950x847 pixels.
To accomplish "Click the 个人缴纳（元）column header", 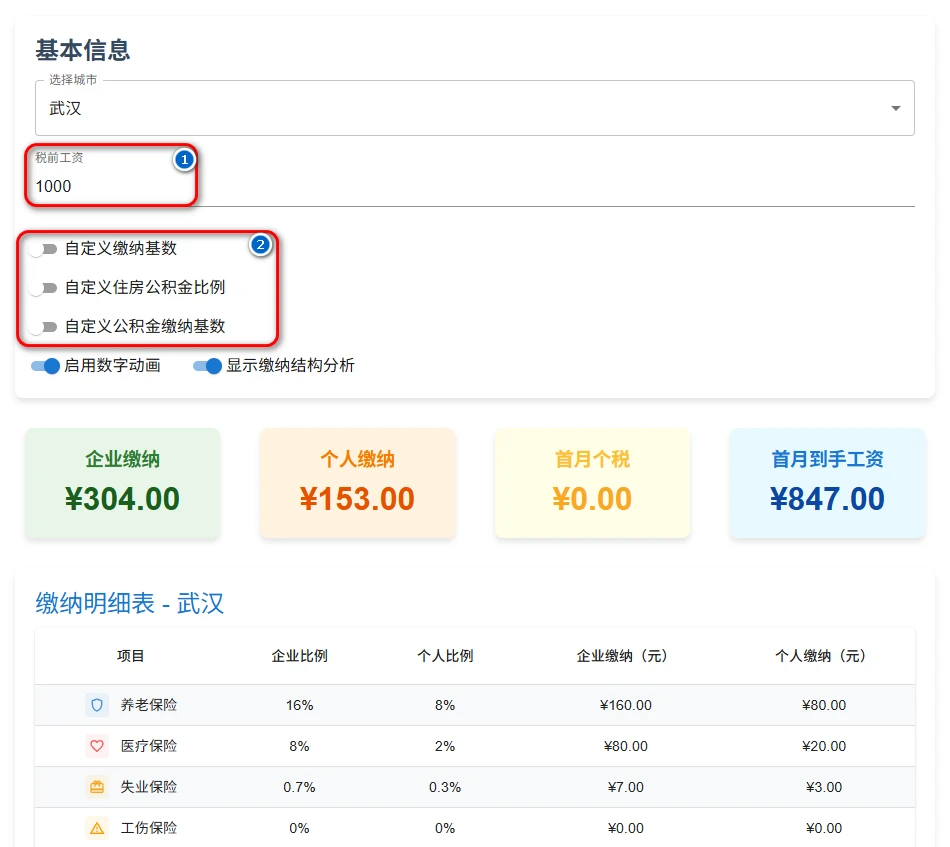I will [823, 656].
